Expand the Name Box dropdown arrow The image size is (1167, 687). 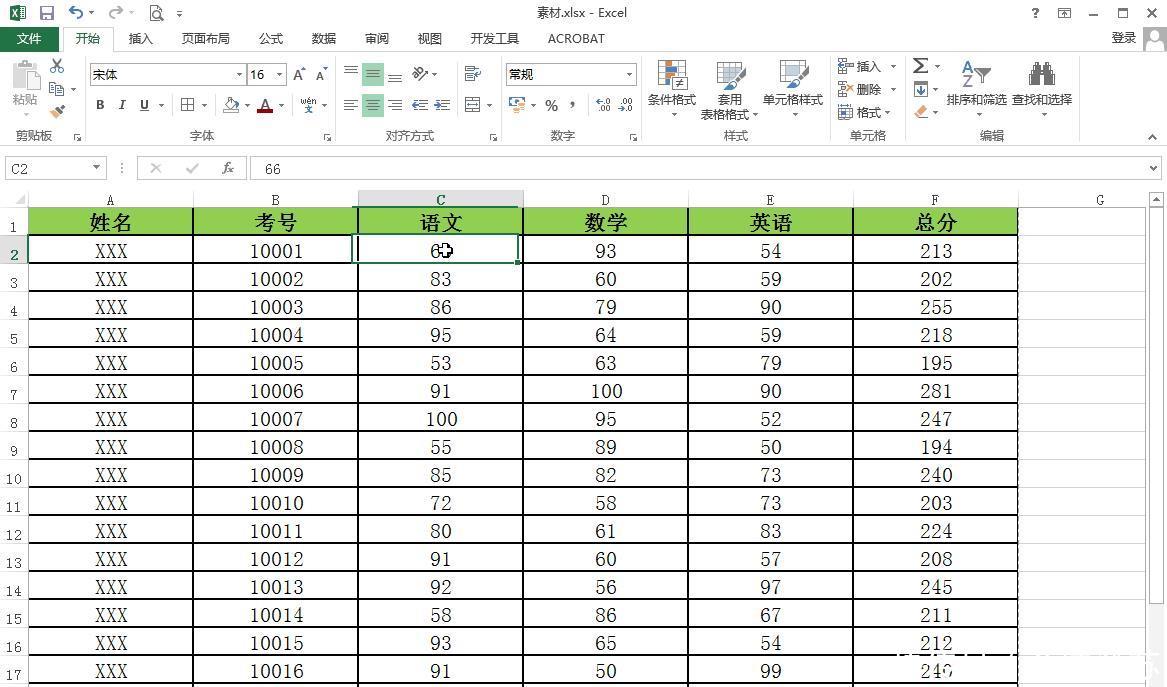(96, 168)
